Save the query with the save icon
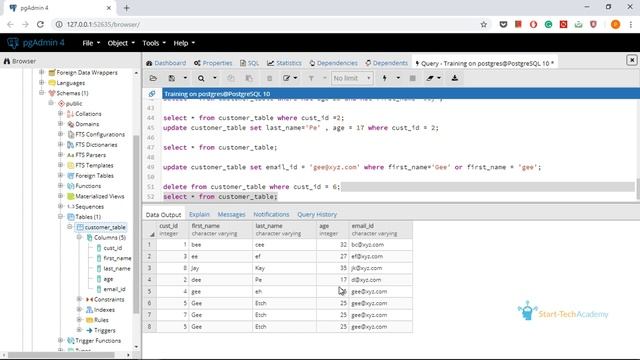Image resolution: width=640 pixels, height=360 pixels. [172, 78]
